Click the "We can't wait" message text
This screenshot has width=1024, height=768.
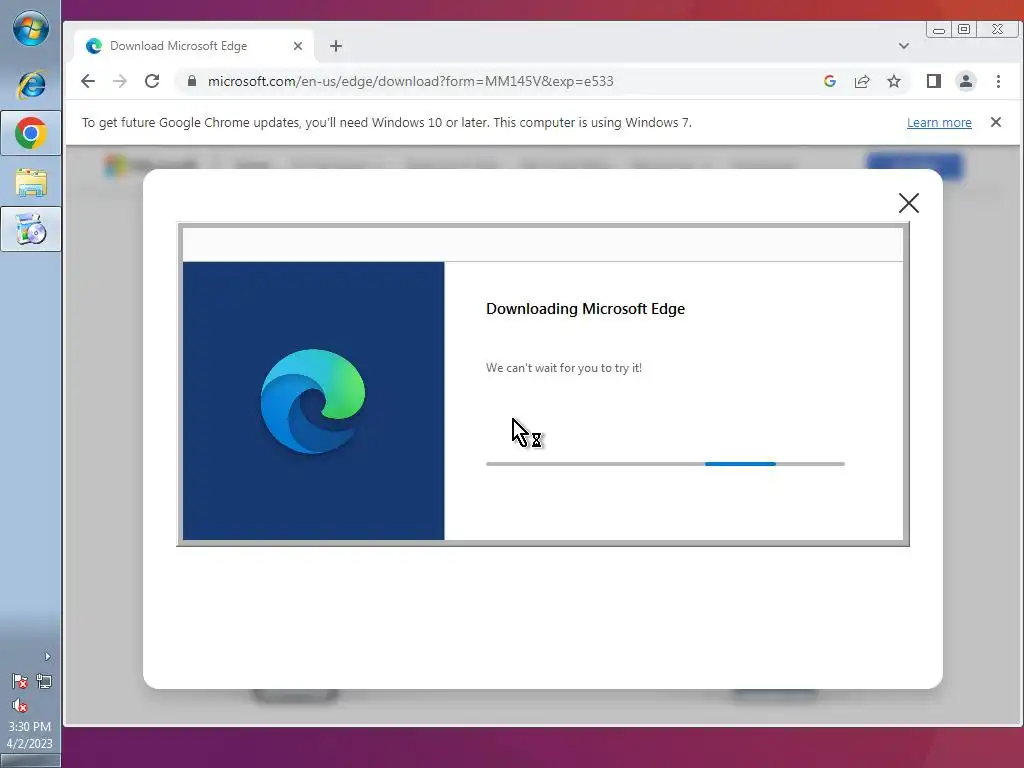[564, 368]
